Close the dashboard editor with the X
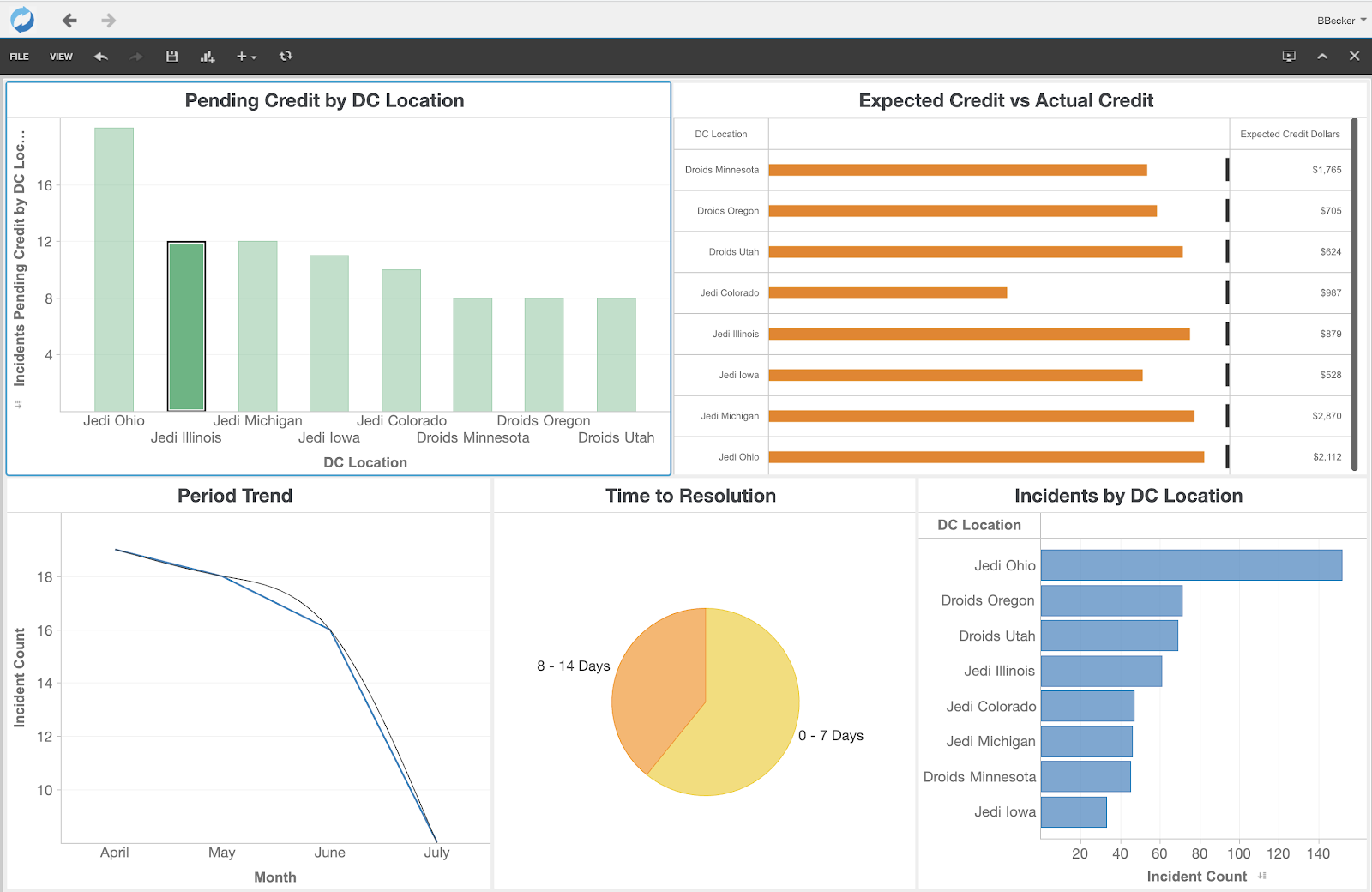 [x=1354, y=57]
